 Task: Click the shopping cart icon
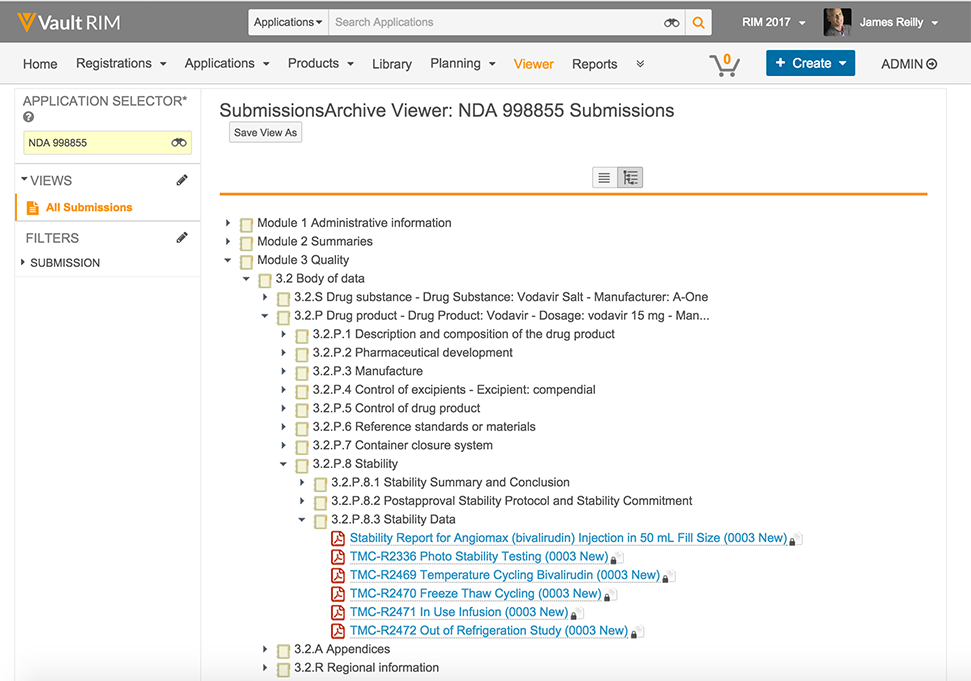pos(724,64)
